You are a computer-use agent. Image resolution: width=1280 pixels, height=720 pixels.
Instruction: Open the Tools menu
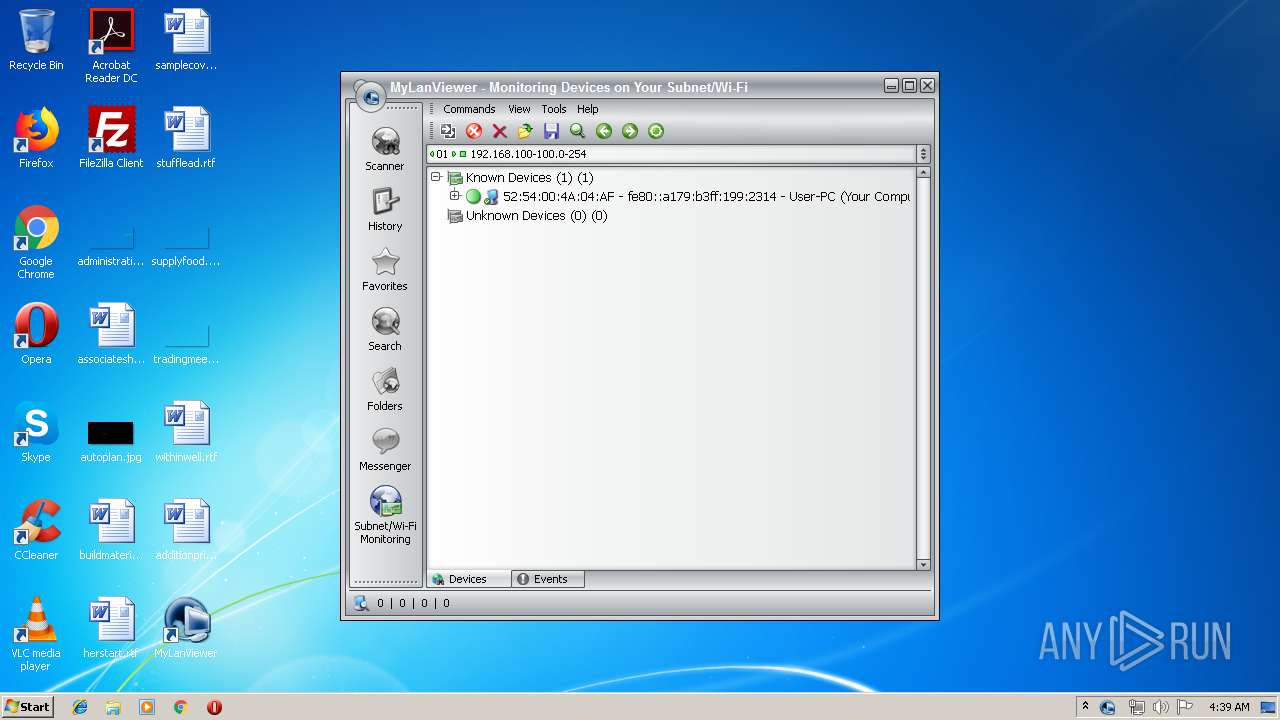pyautogui.click(x=554, y=109)
